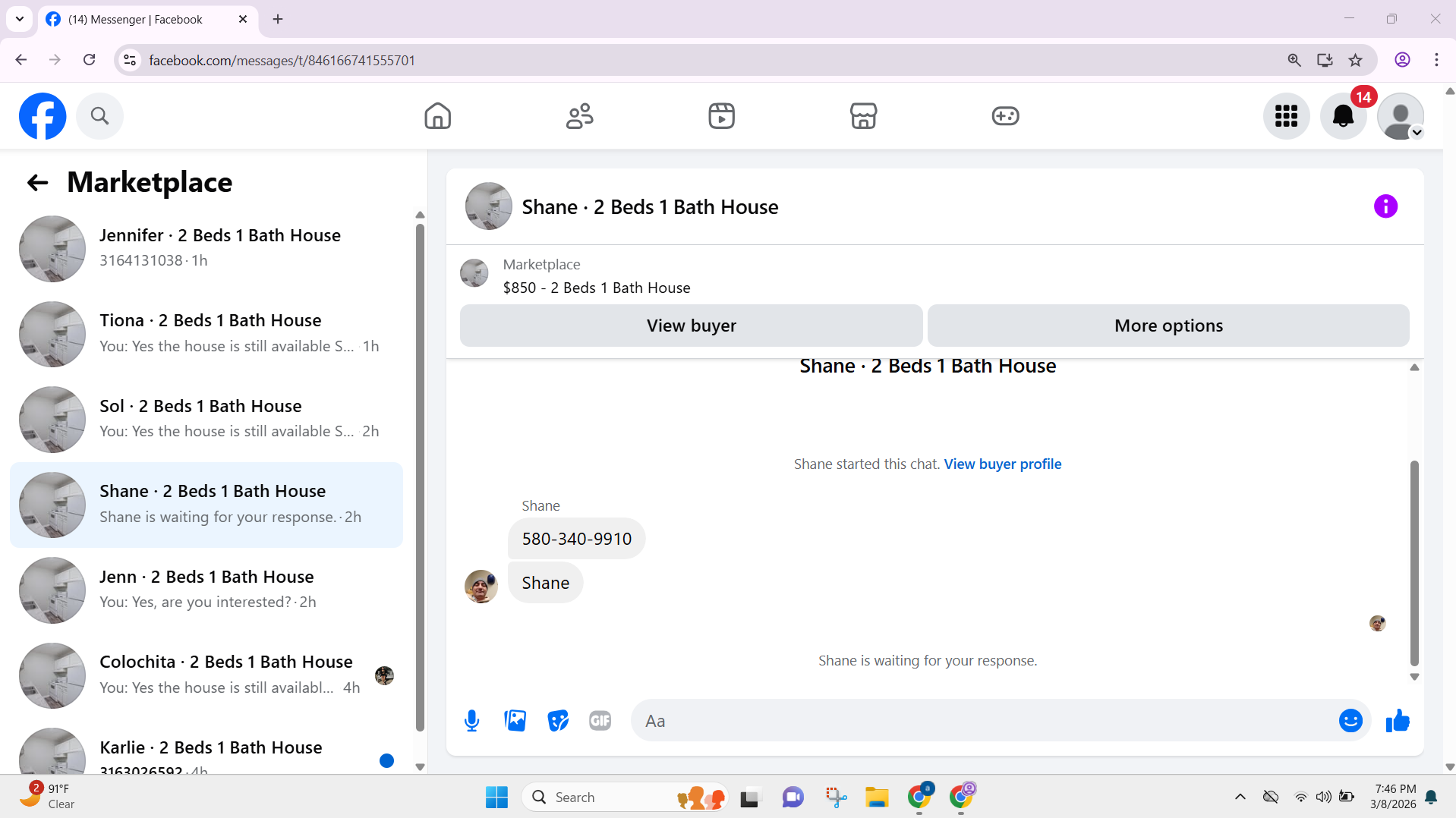The image size is (1456, 818).
Task: Open Jenn's 2 Beds 1 Bath conversation
Action: pos(206,590)
